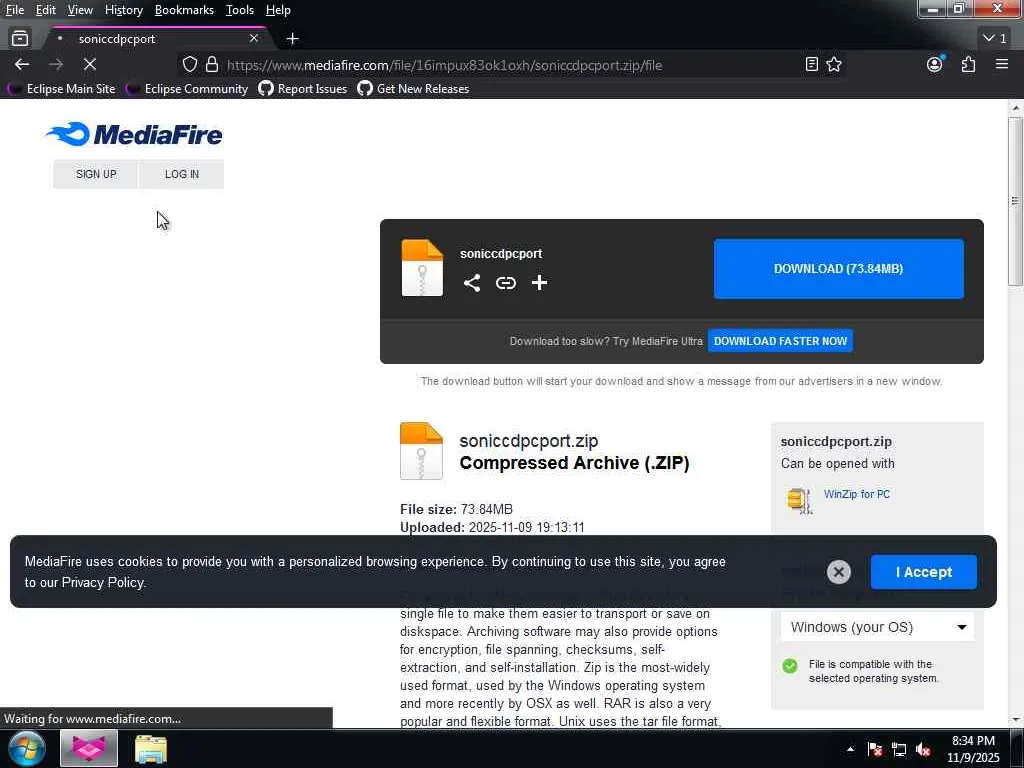Stop loading the page with X button

89,64
